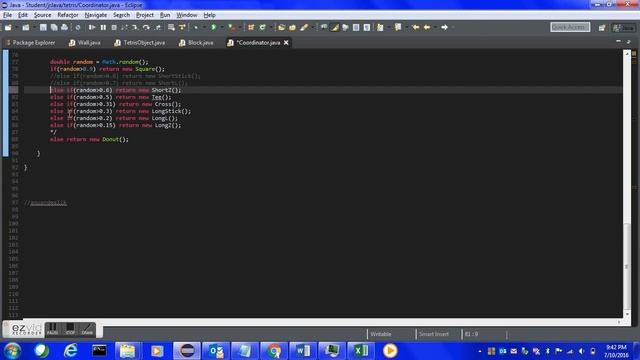This screenshot has height=360, width=640.
Task: Click the 'Cross()' text in code
Action: tap(168, 104)
